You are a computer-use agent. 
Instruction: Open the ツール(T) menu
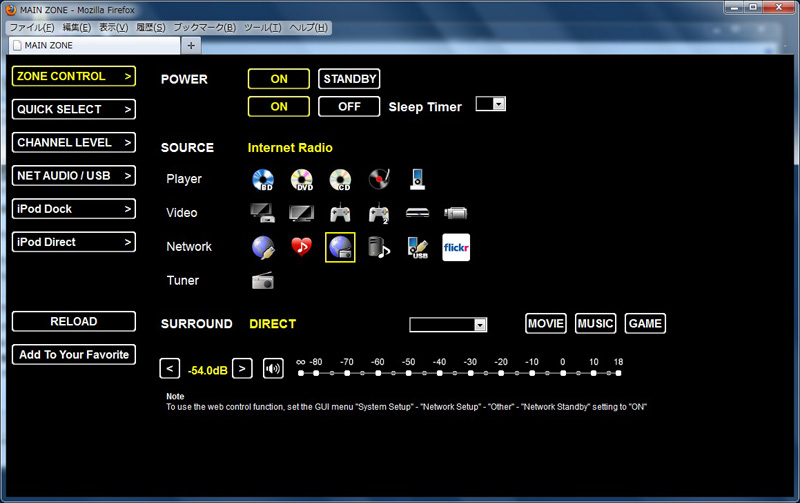[x=264, y=28]
